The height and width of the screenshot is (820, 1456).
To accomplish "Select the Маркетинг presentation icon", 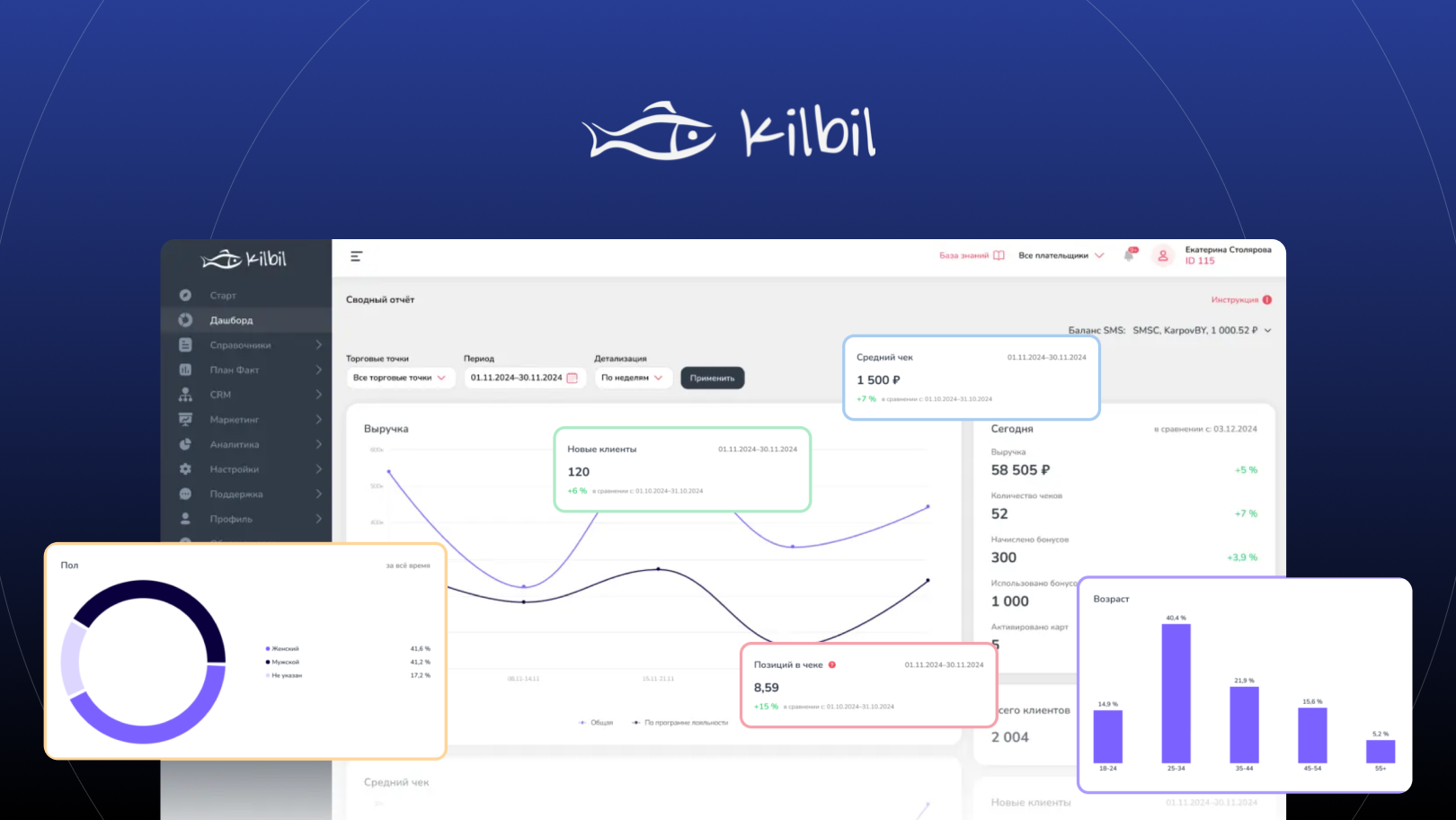I will (x=185, y=419).
